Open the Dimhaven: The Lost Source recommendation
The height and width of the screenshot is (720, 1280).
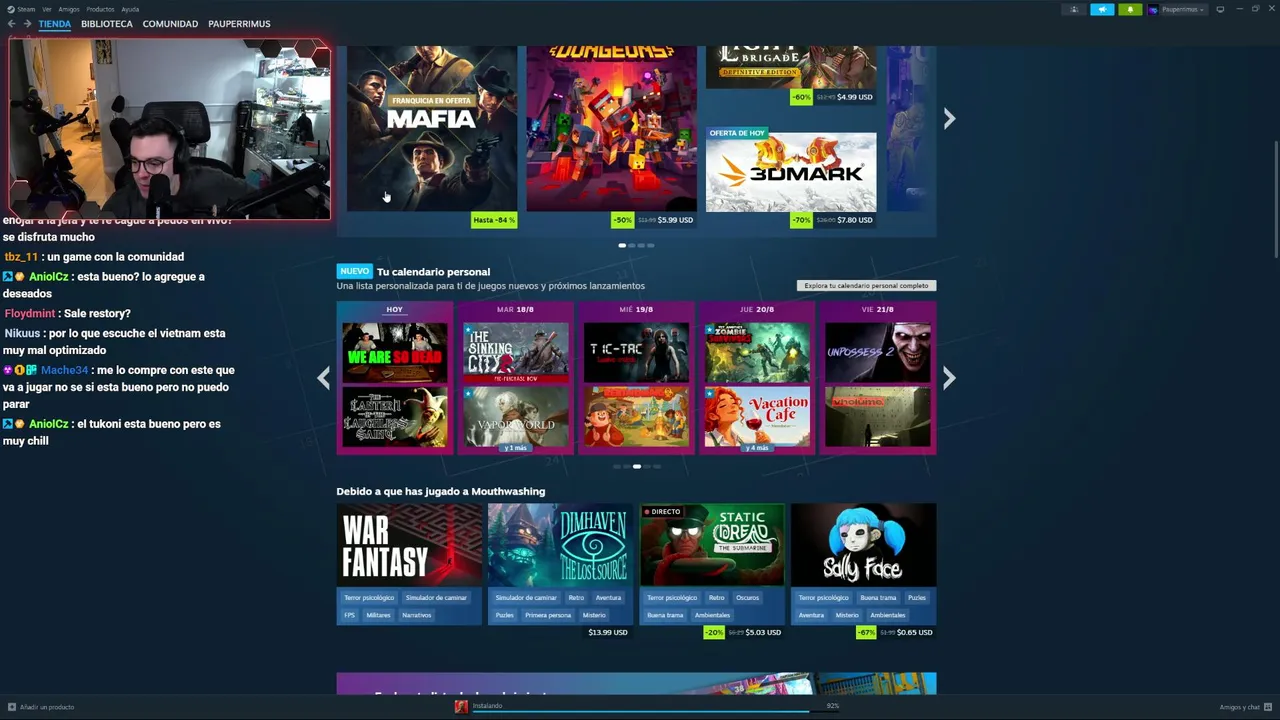tap(561, 544)
